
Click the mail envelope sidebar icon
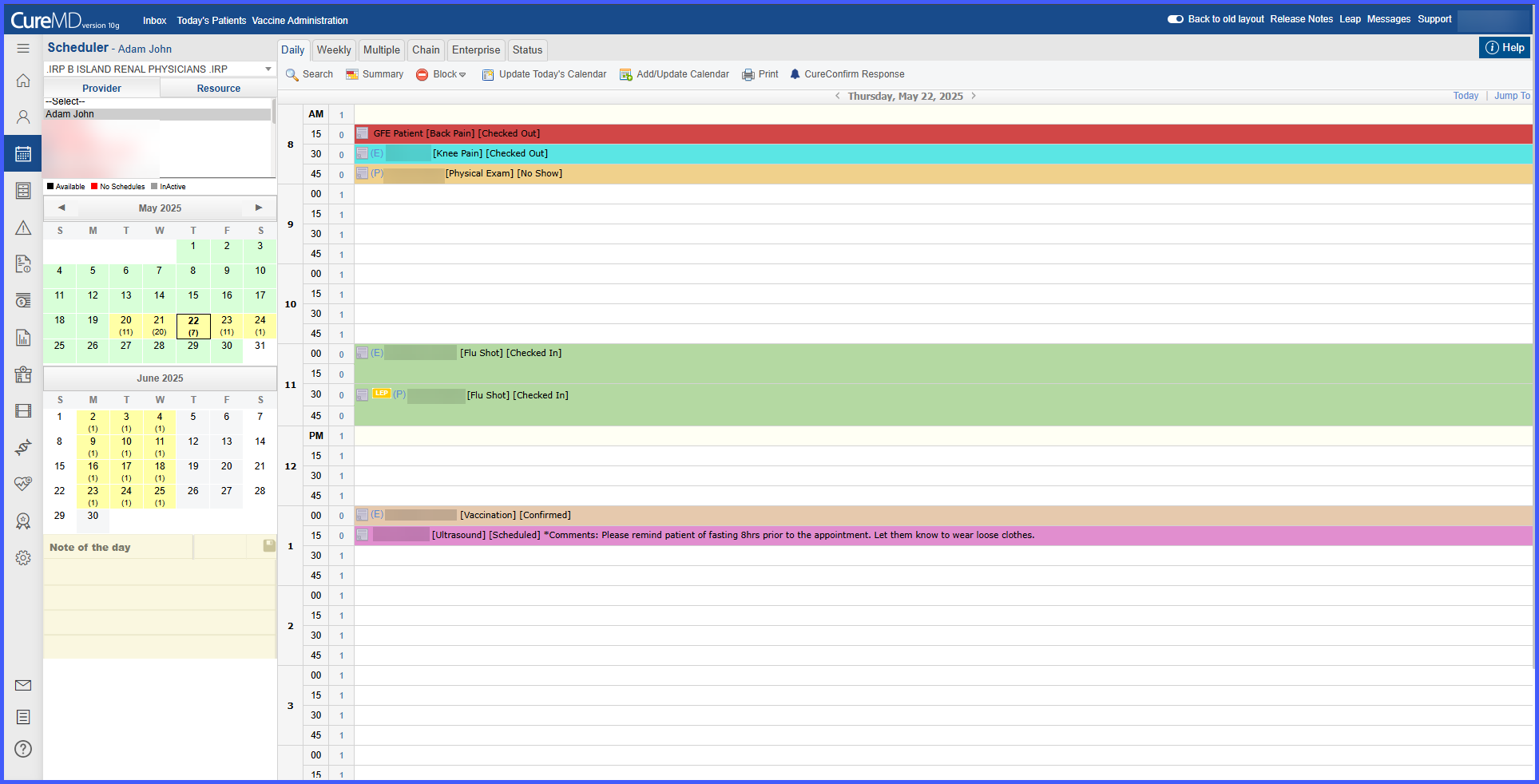(23, 685)
